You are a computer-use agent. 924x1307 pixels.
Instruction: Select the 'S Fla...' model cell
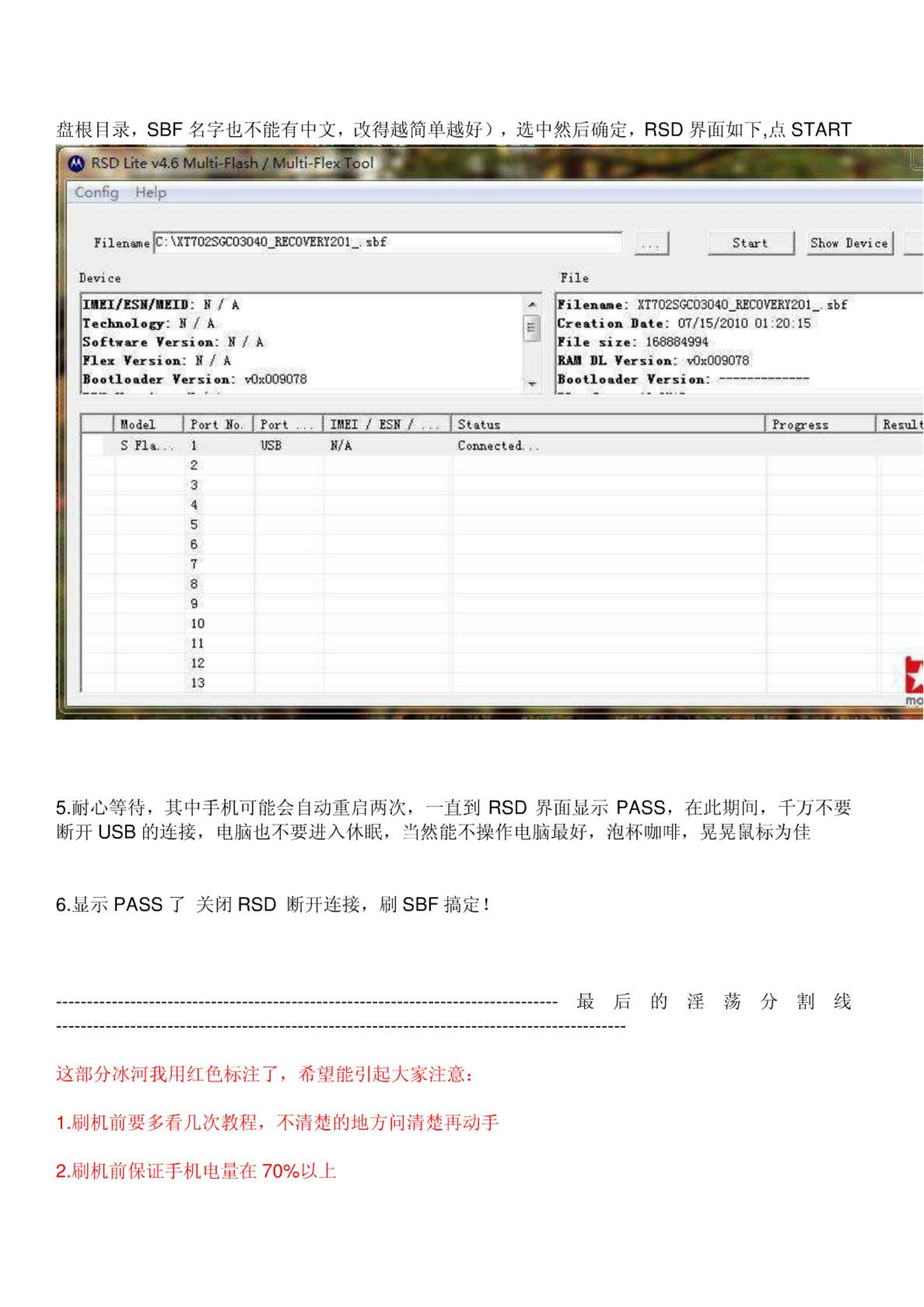click(x=147, y=446)
